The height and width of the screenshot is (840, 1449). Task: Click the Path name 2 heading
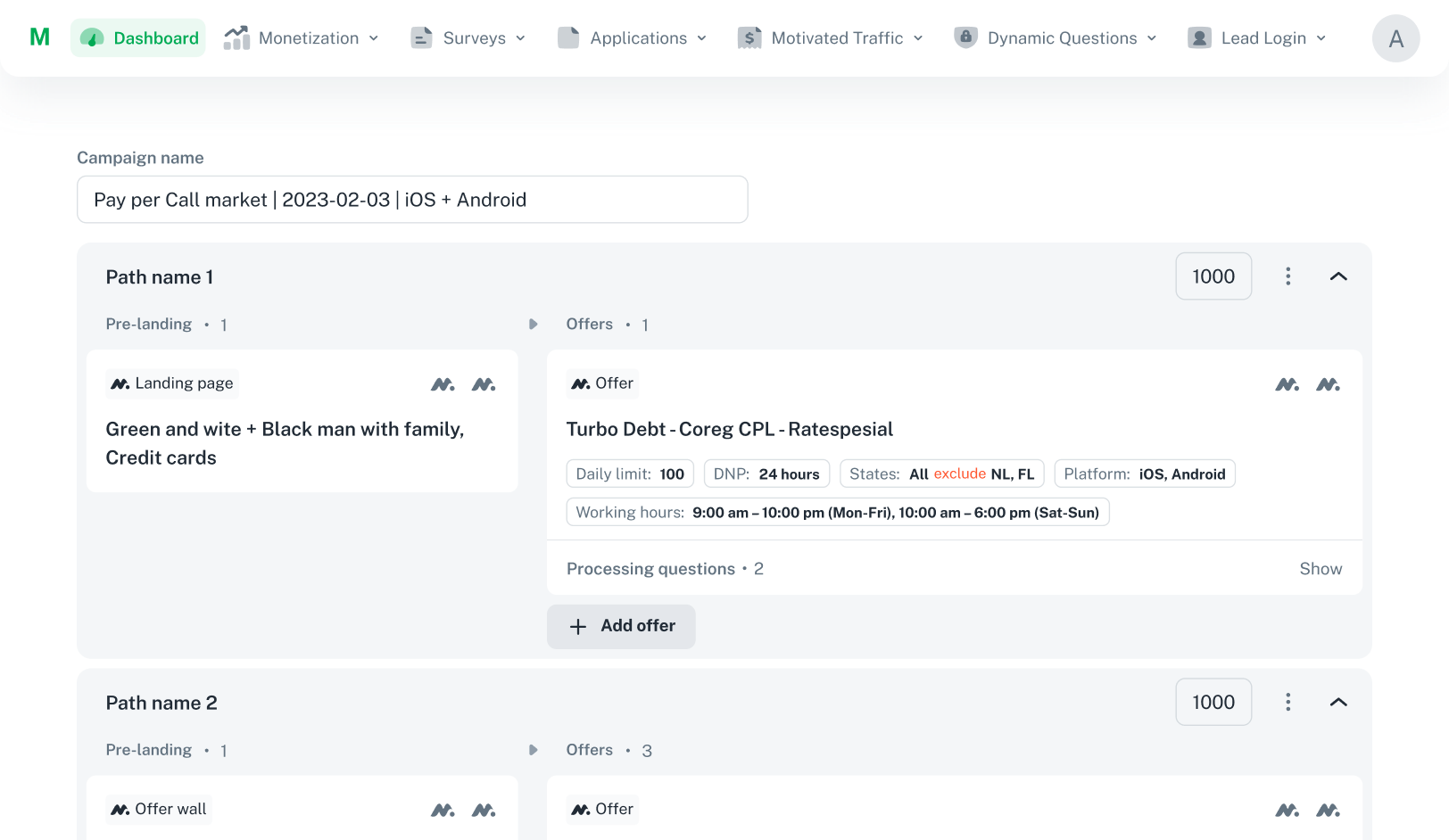[x=161, y=703]
